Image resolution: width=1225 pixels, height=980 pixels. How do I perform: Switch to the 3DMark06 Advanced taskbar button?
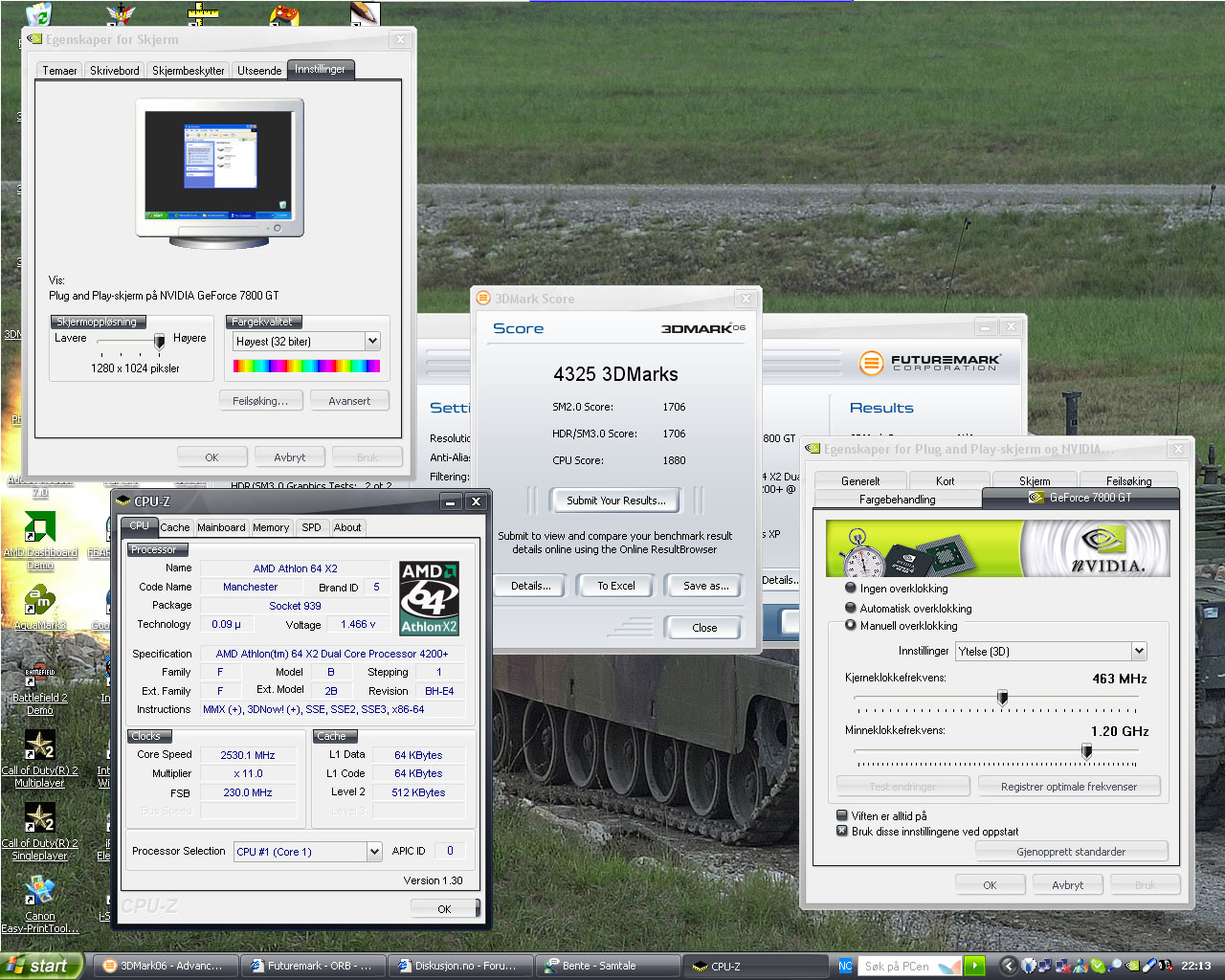click(x=164, y=966)
